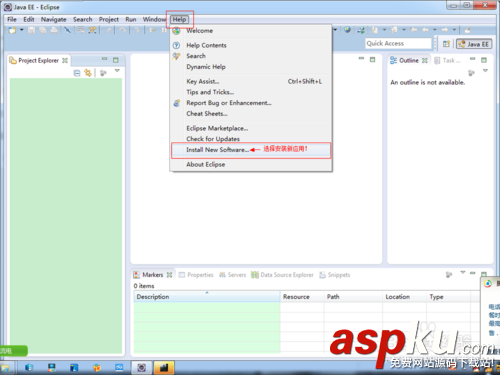The height and width of the screenshot is (375, 500).
Task: Click the Quick Access search field
Action: coord(398,43)
